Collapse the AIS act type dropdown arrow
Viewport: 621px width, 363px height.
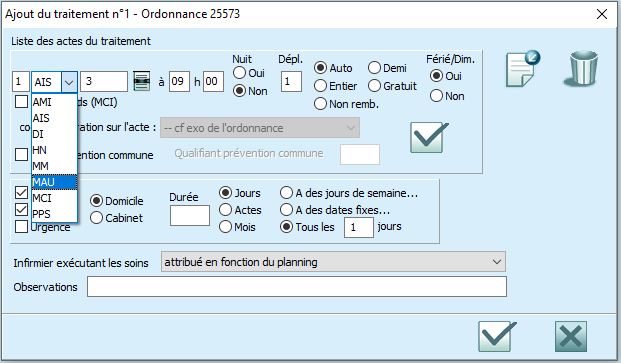(69, 82)
